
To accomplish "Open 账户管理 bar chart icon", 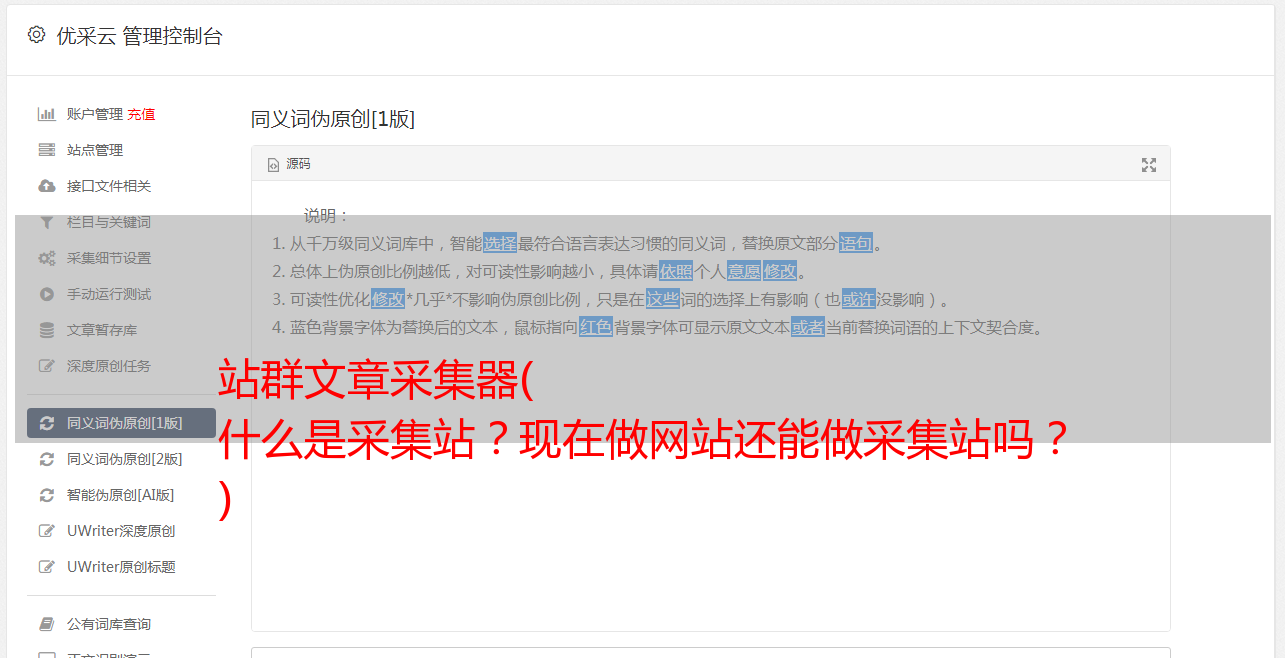I will coord(46,114).
